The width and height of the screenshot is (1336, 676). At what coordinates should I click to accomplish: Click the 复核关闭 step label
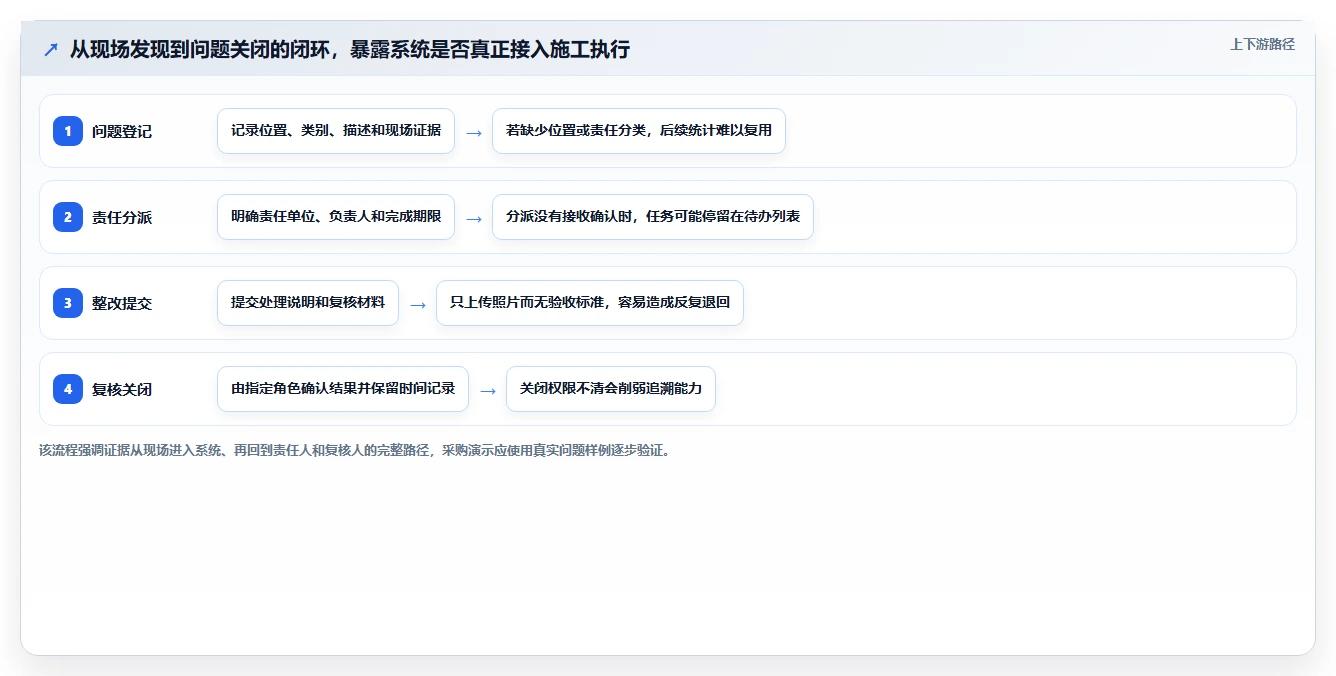pyautogui.click(x=122, y=389)
